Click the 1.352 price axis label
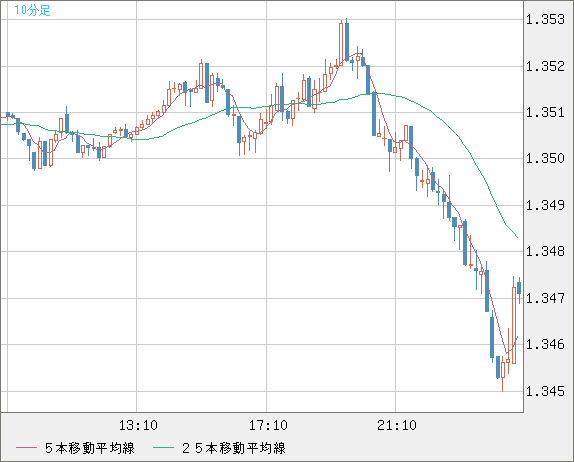Viewport: 574px width, 462px height. pos(545,66)
